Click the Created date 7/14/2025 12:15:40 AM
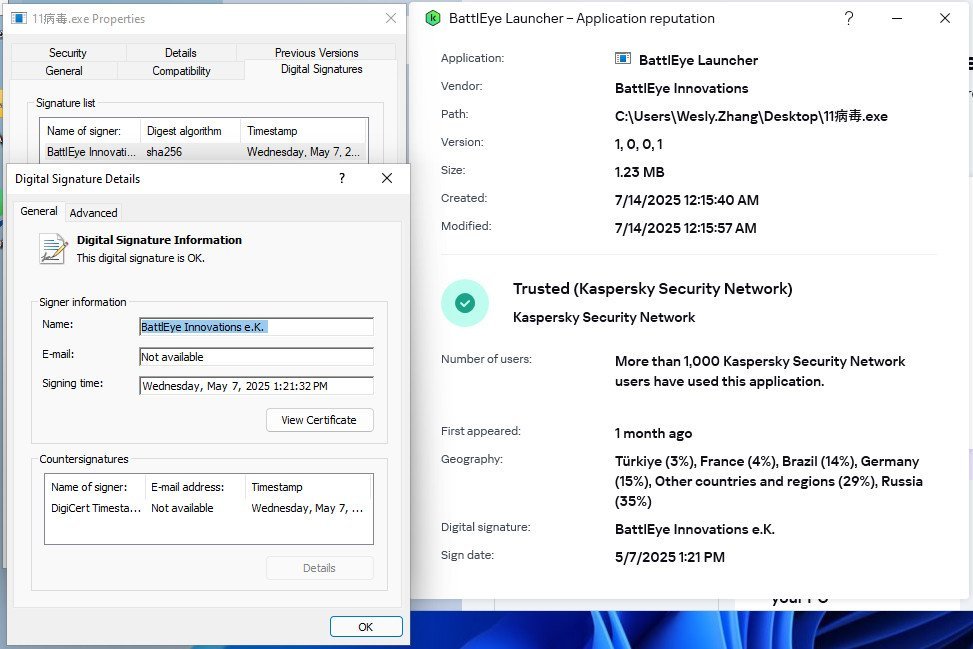 tap(686, 200)
